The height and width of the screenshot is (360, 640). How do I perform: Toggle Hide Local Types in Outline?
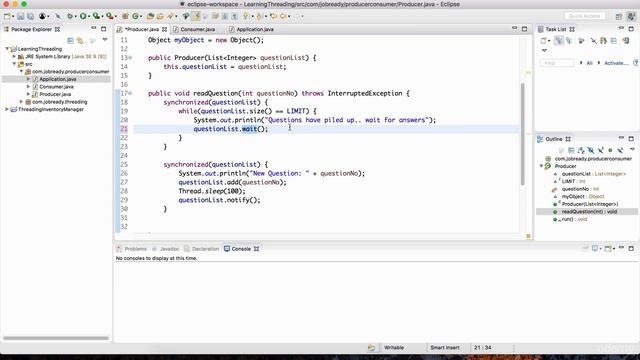point(620,150)
